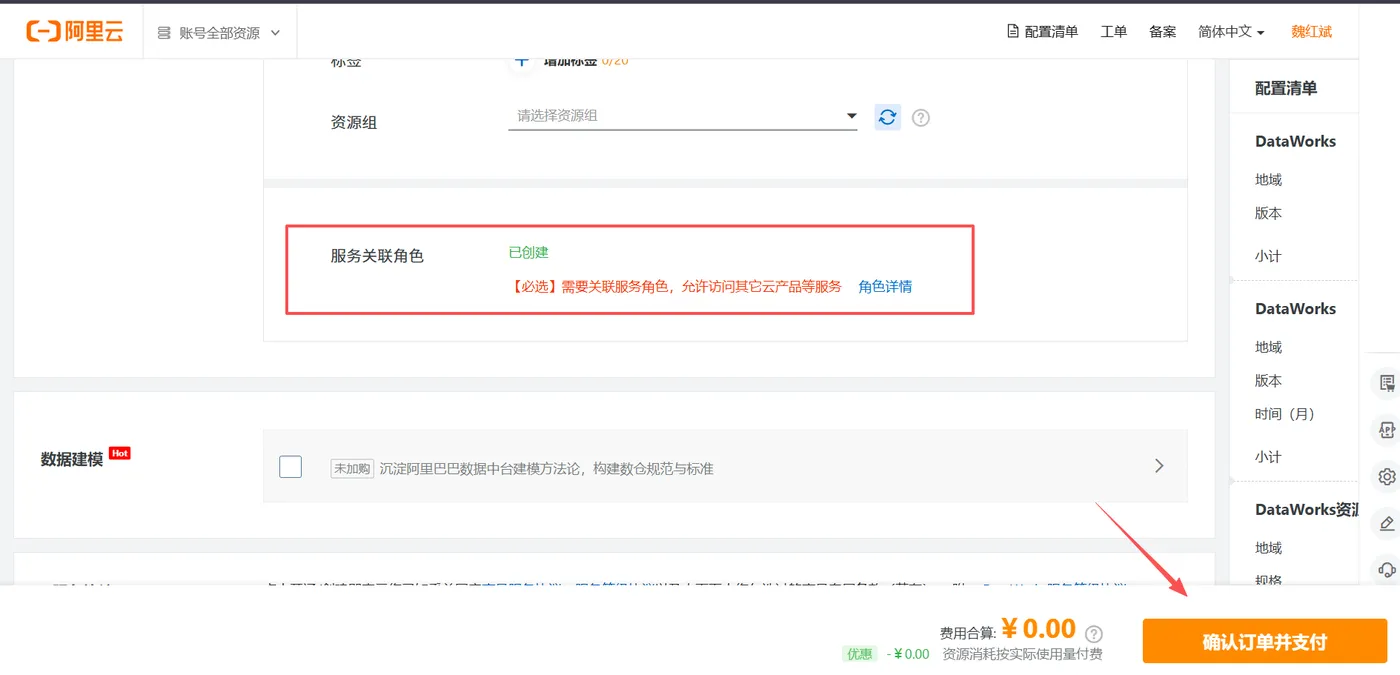
Task: Open the Alibaba Cloud logo home link
Action: click(75, 32)
